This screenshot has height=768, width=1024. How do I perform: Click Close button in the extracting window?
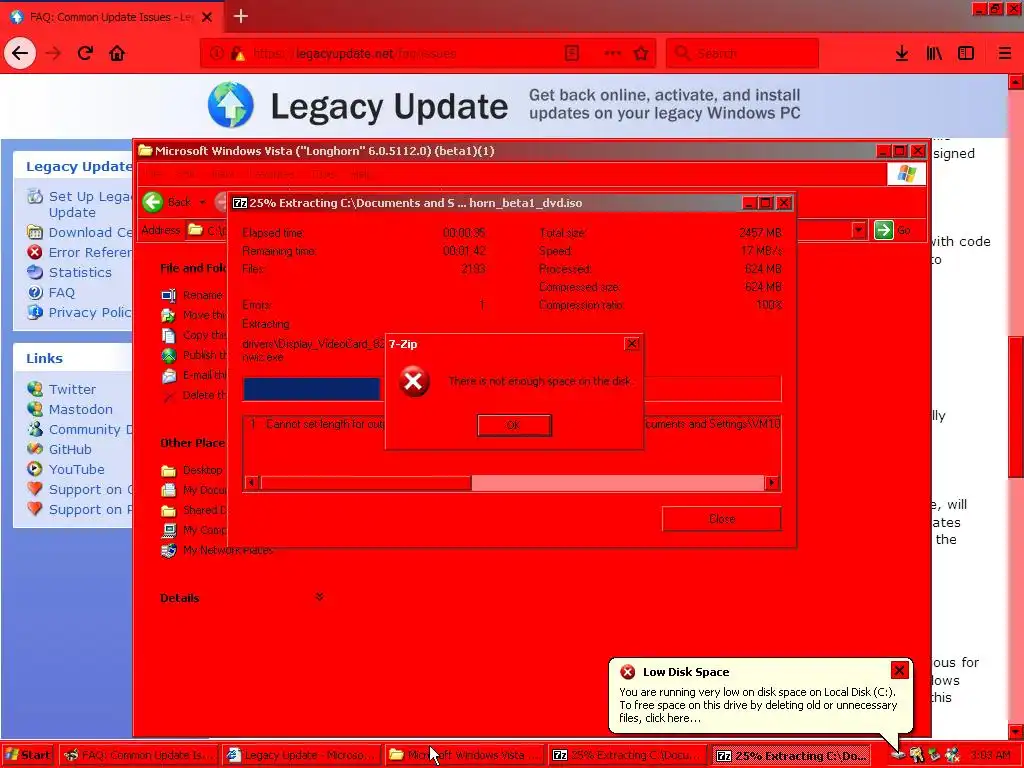[x=721, y=519]
